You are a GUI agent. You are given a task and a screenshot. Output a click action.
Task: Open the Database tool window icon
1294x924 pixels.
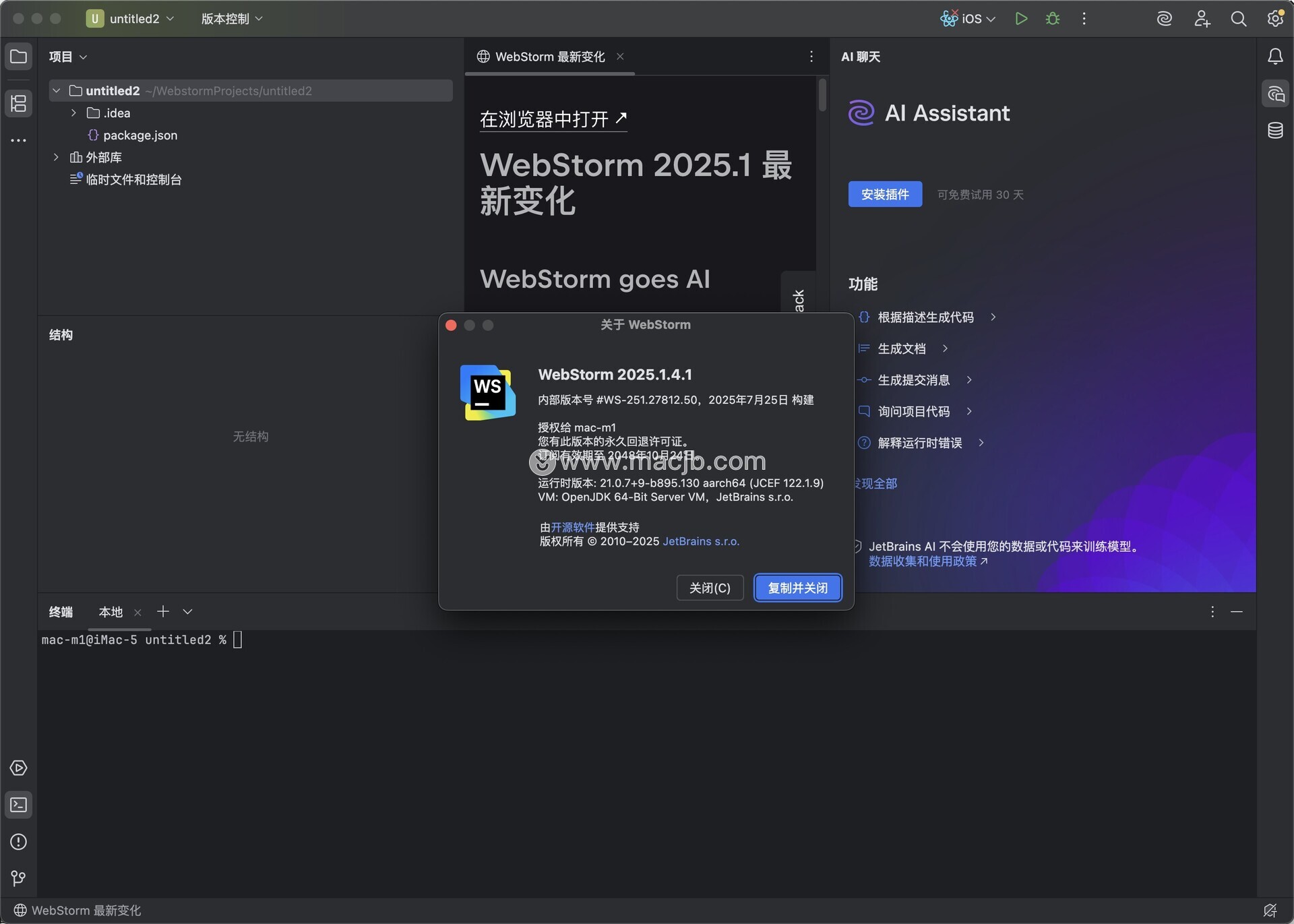pyautogui.click(x=1275, y=131)
